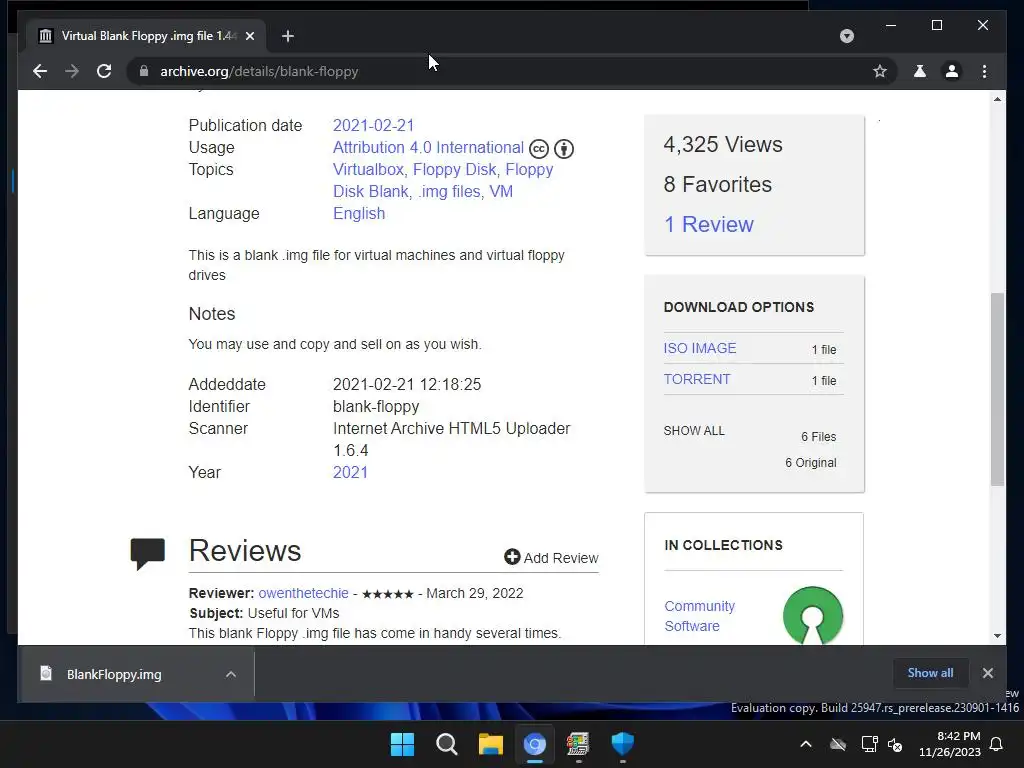Click the 8 Favorites text
This screenshot has height=768, width=1024.
coord(718,184)
